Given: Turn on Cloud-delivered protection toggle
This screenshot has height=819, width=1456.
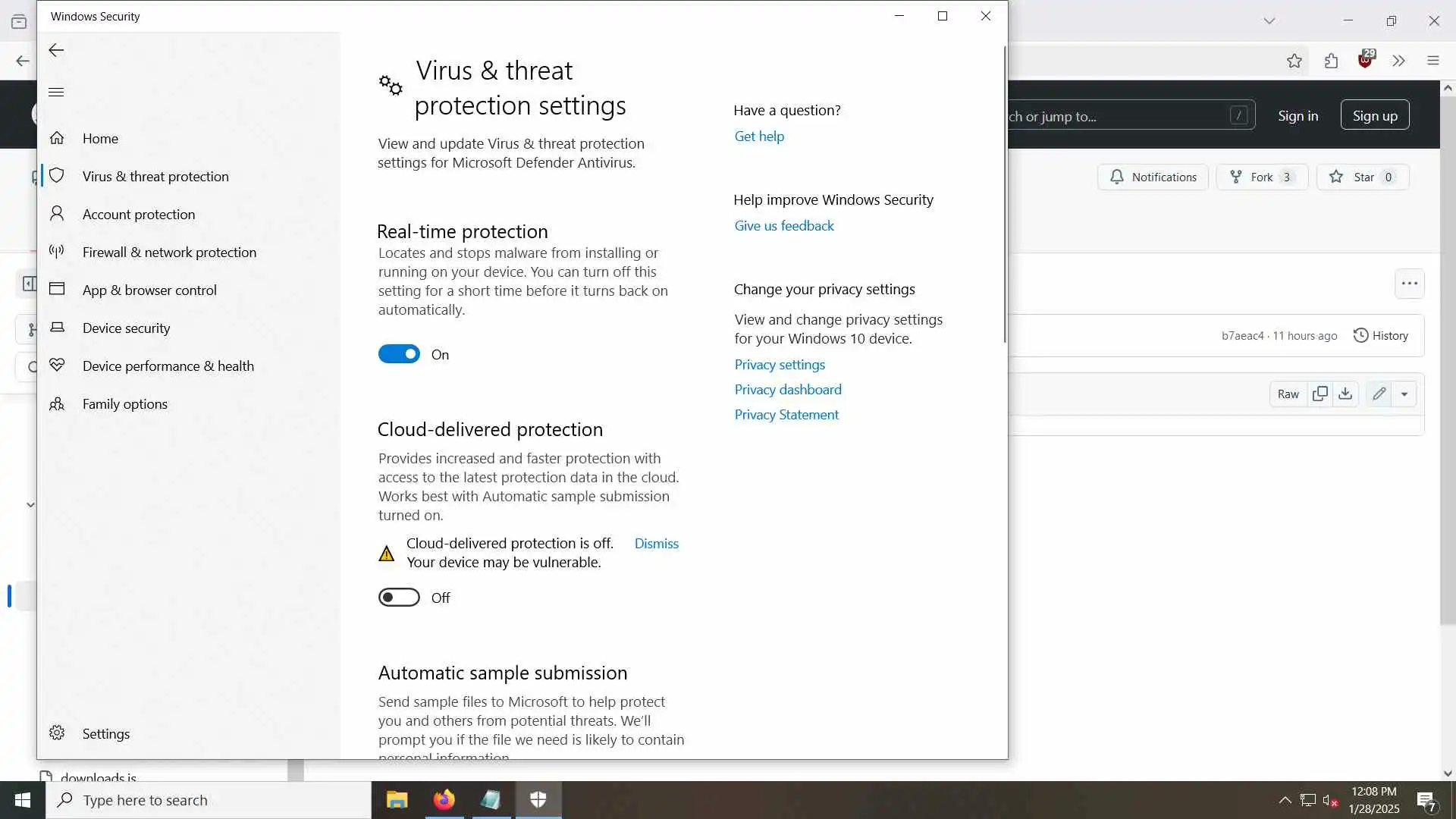Looking at the screenshot, I should (399, 598).
